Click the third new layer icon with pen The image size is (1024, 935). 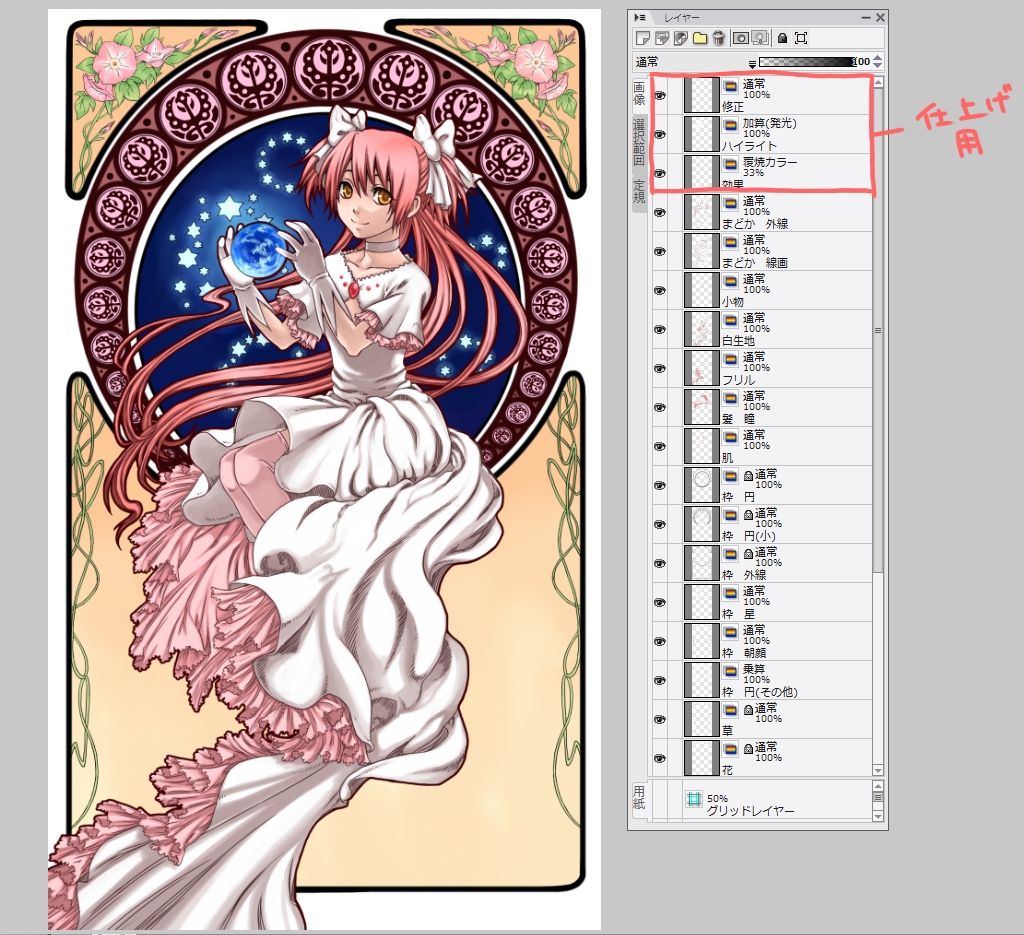coord(680,38)
